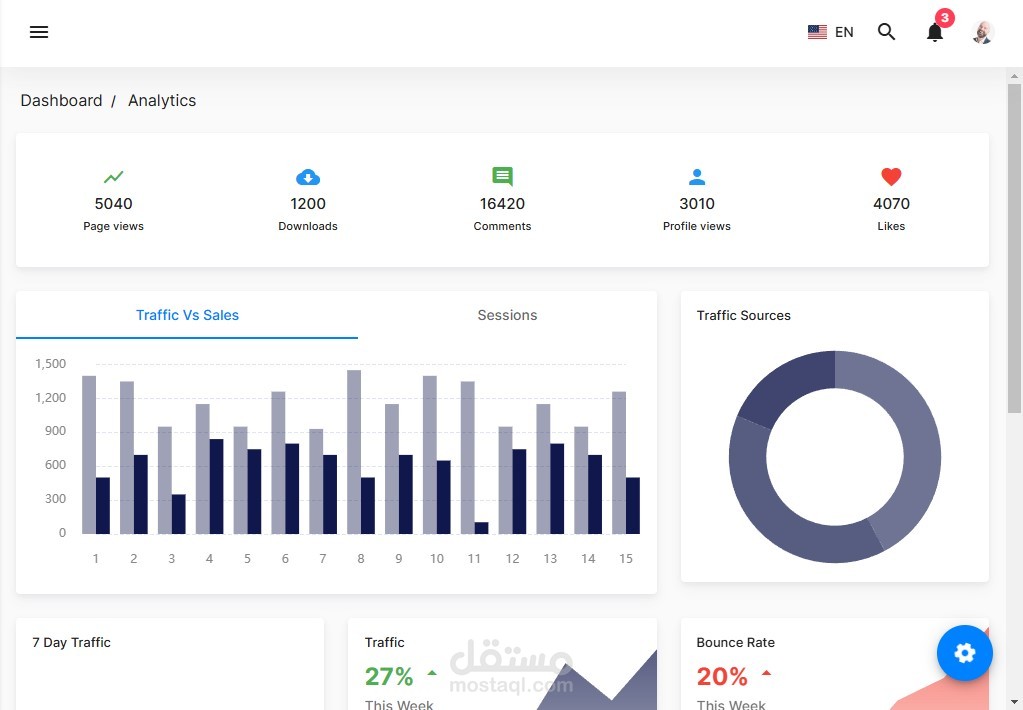
Task: Click the Page views trend icon
Action: [x=114, y=177]
